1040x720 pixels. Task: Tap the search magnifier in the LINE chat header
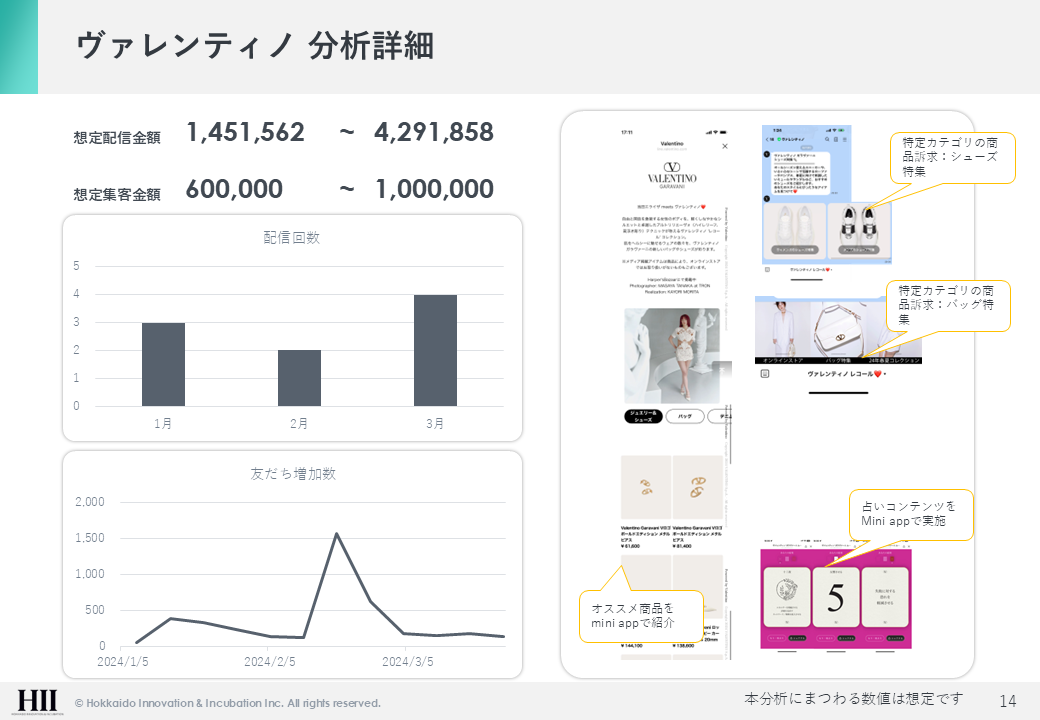[x=827, y=139]
